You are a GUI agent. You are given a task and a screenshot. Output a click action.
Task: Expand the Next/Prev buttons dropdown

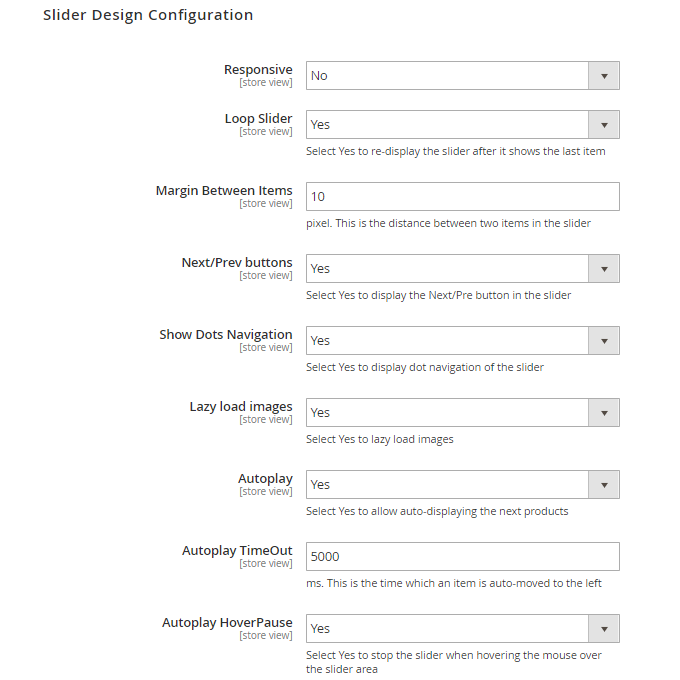click(447, 269)
